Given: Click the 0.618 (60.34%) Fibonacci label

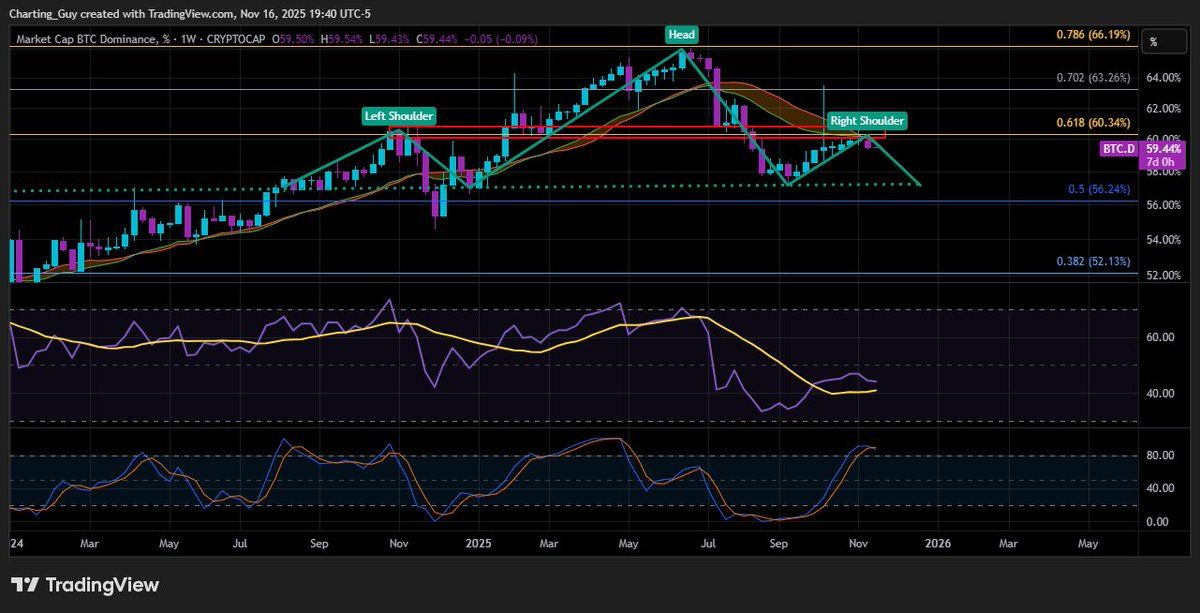Looking at the screenshot, I should [x=1092, y=124].
